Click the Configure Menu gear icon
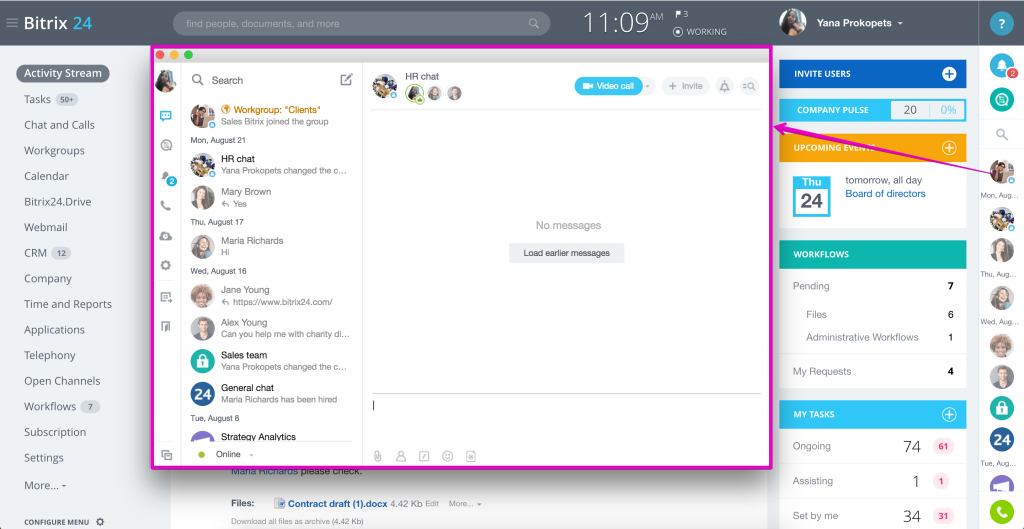1024x529 pixels. 100,522
